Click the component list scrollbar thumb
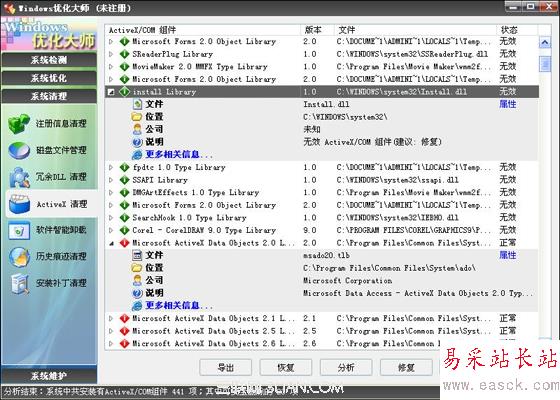Viewport: 560px width, 400px height. tap(545, 64)
